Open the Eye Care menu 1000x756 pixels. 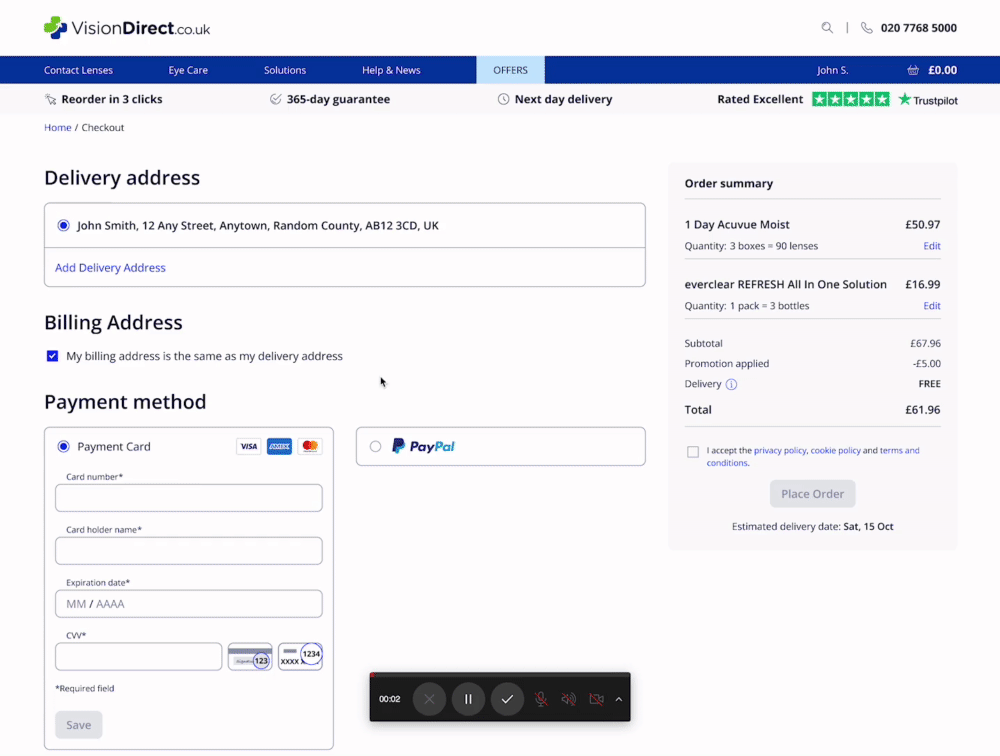point(188,70)
